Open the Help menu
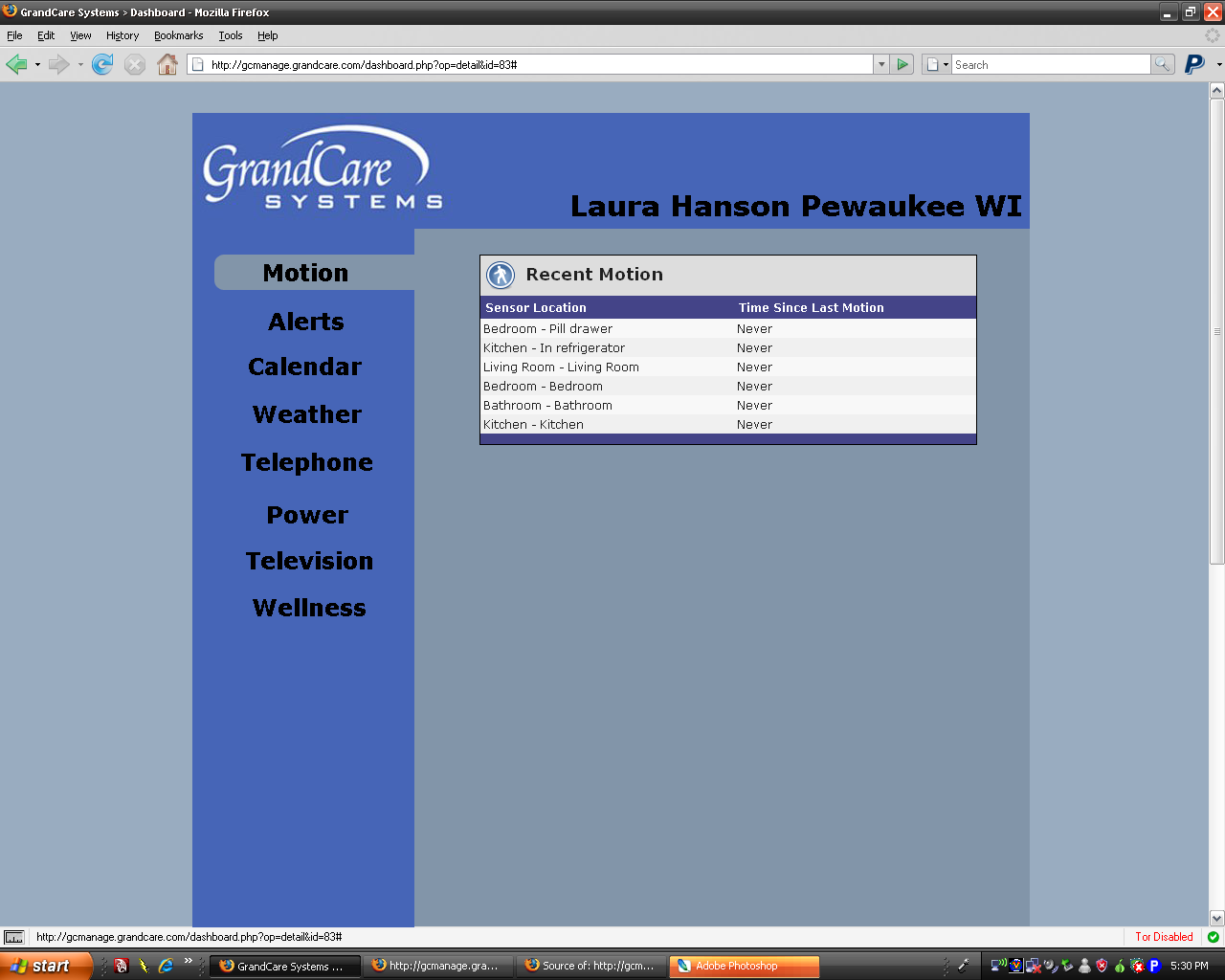Image resolution: width=1225 pixels, height=980 pixels. click(x=267, y=35)
